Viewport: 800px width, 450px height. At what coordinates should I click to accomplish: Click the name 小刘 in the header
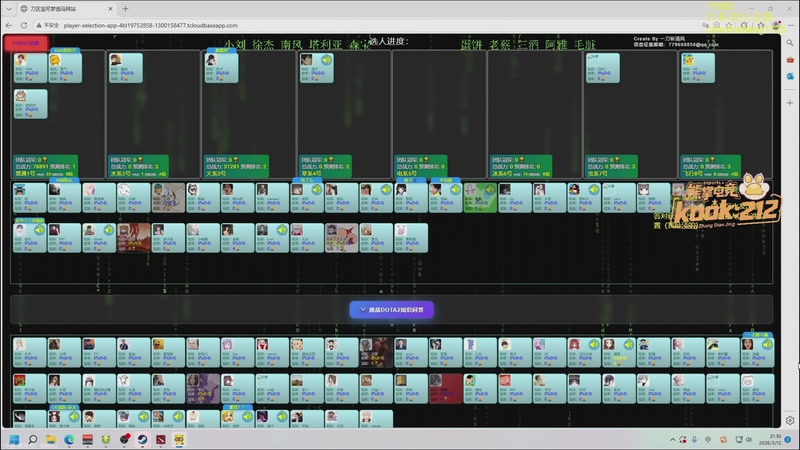point(236,45)
